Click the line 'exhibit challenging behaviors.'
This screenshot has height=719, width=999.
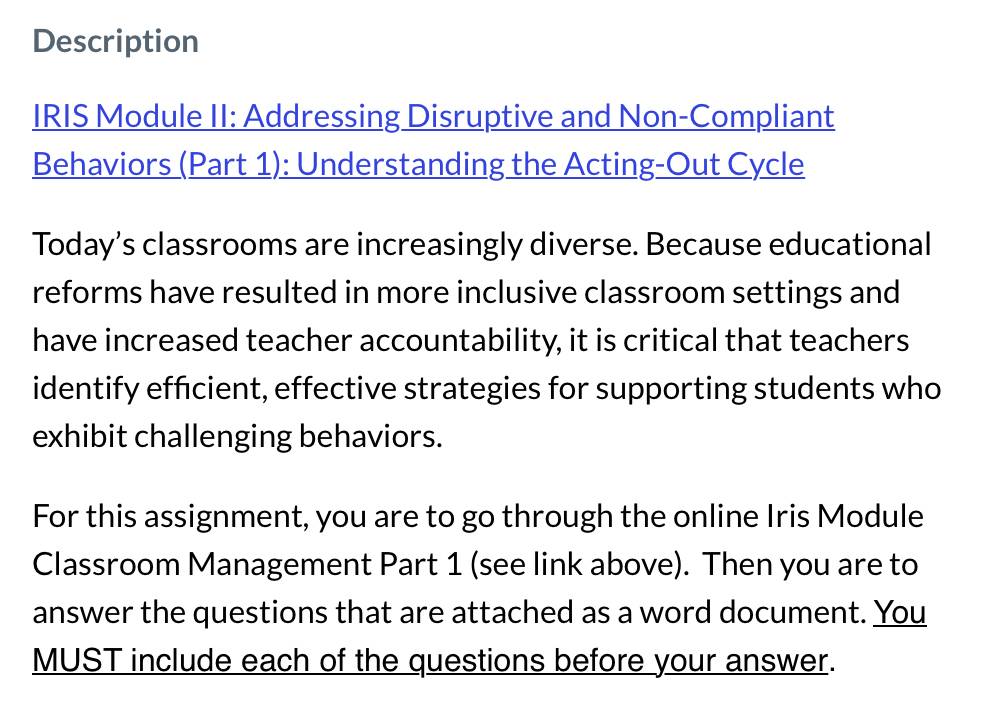pyautogui.click(x=237, y=437)
